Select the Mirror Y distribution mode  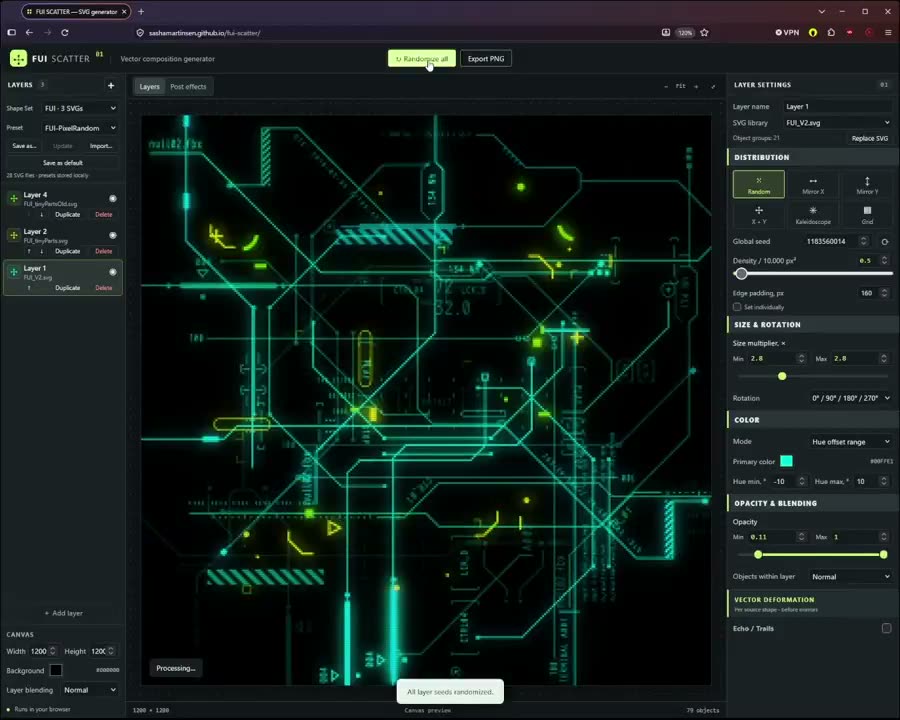pos(867,184)
